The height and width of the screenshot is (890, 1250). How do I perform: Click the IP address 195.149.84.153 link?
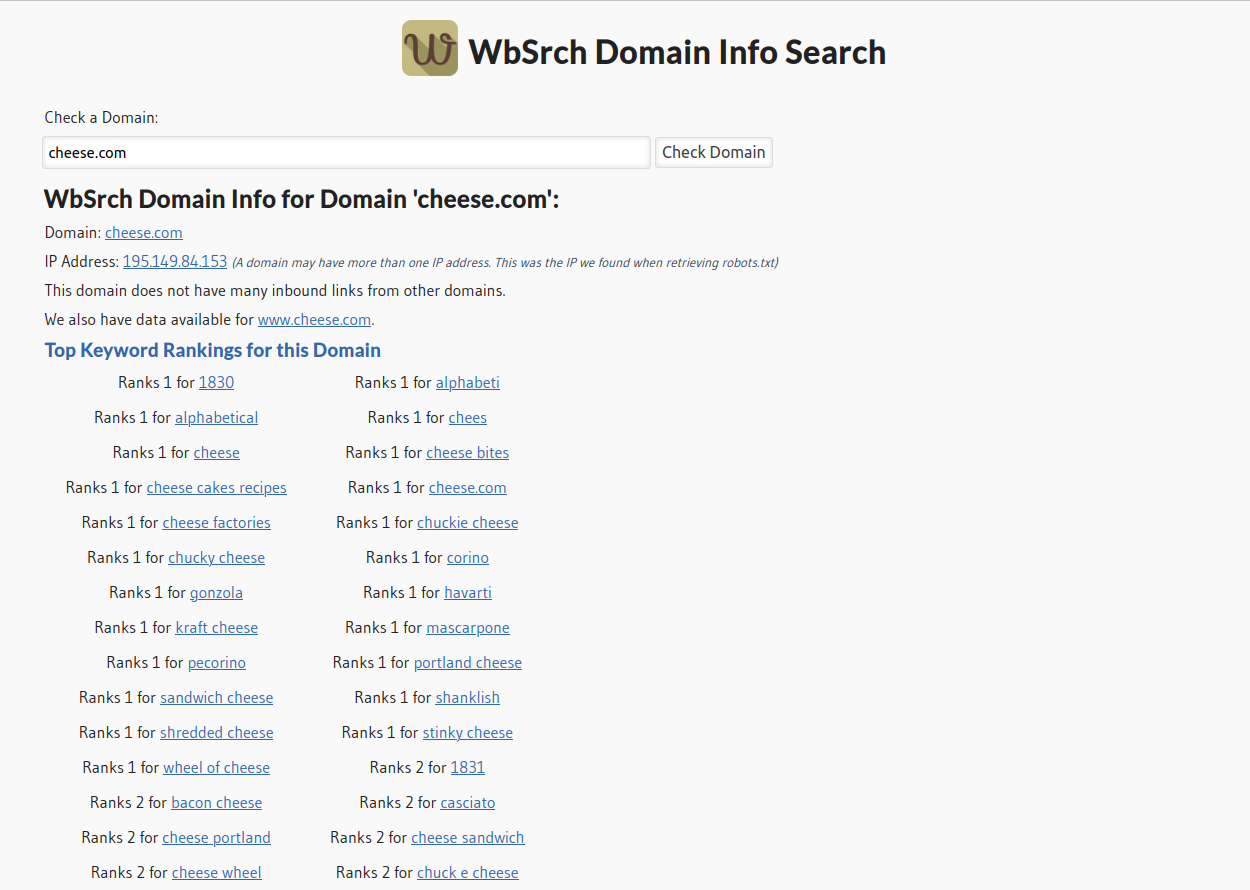(x=174, y=261)
